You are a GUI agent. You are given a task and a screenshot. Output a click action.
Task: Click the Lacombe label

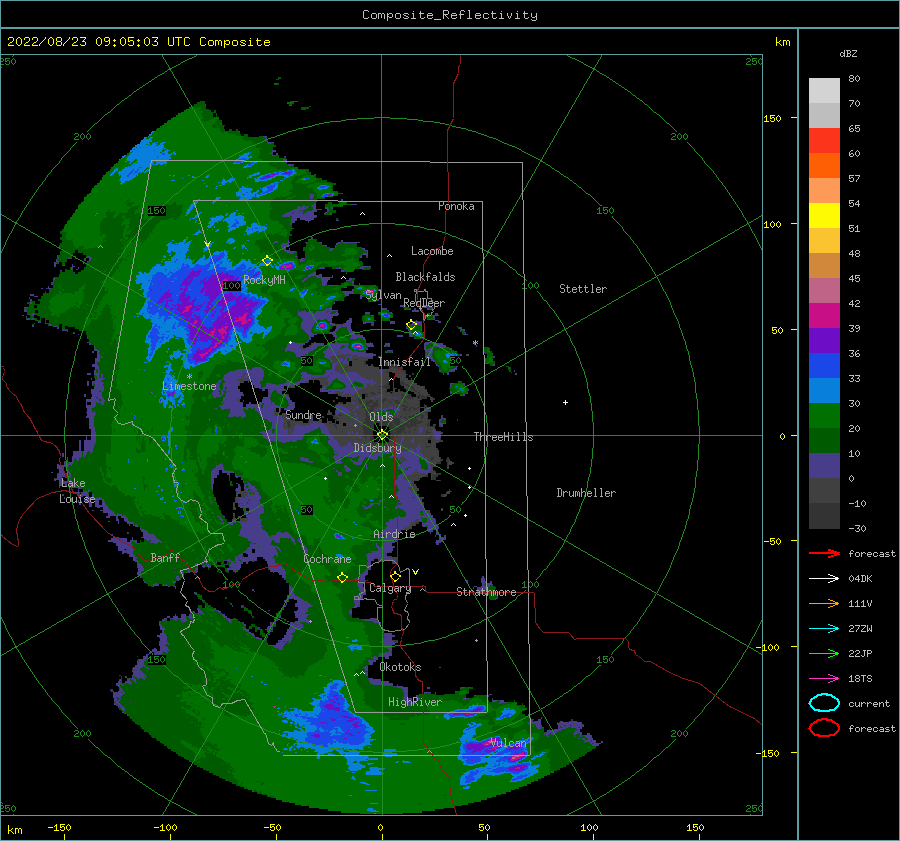pyautogui.click(x=432, y=251)
